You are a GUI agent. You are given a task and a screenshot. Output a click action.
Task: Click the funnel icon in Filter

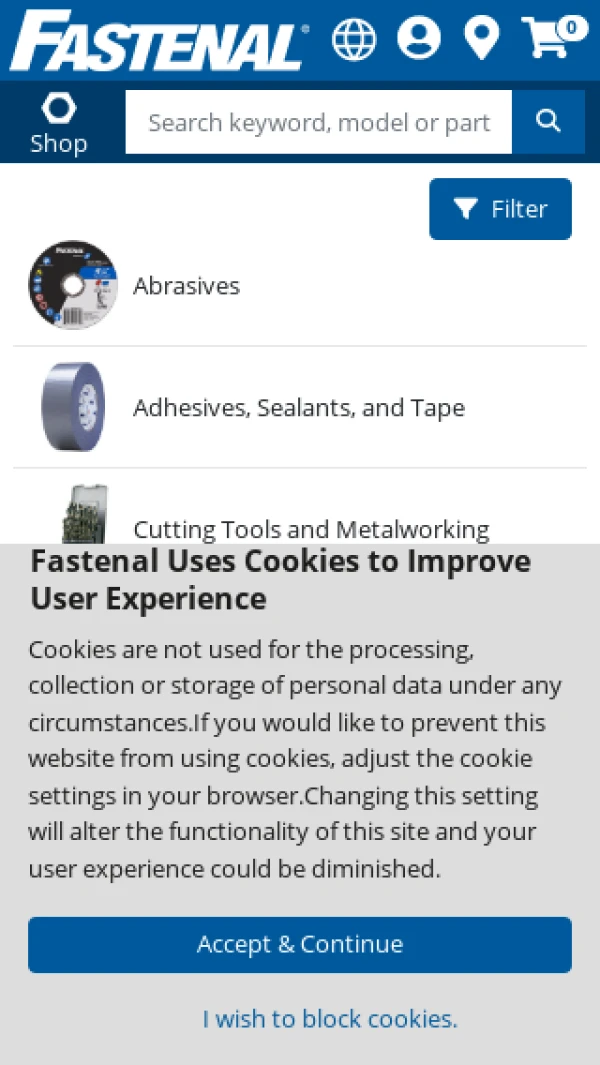pos(465,209)
